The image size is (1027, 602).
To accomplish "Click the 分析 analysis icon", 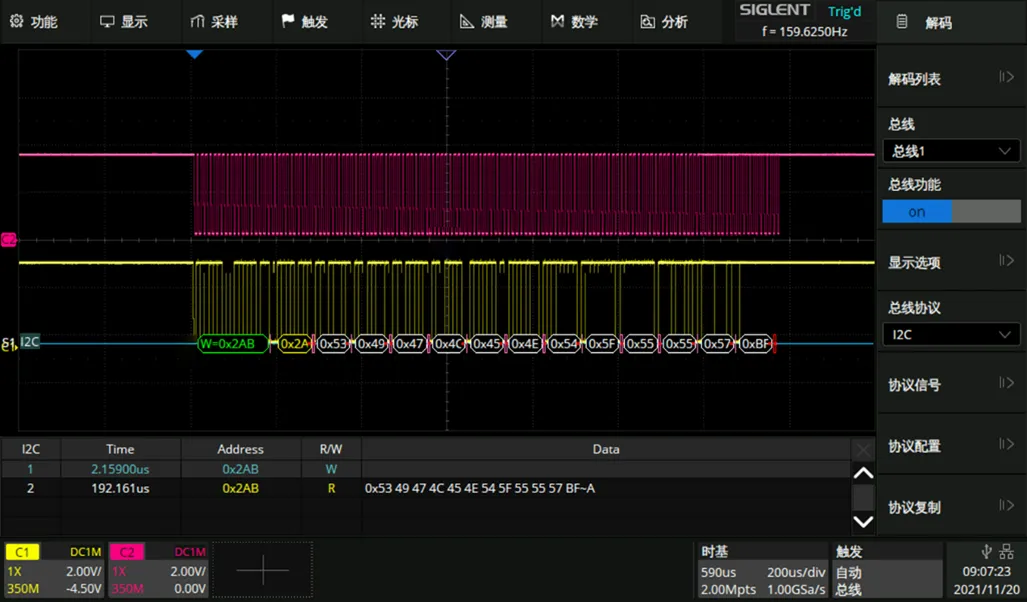I will coord(647,21).
